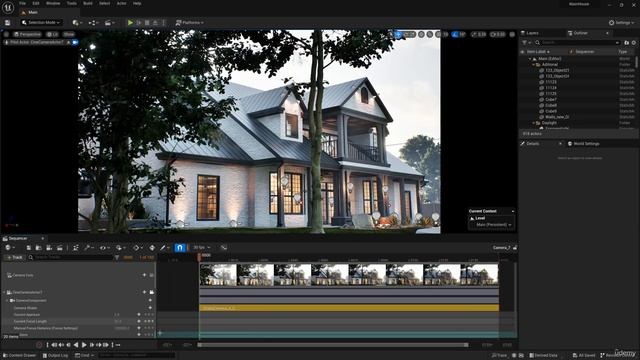
Task: Click the eject icon in main toolbar
Action: click(156, 22)
